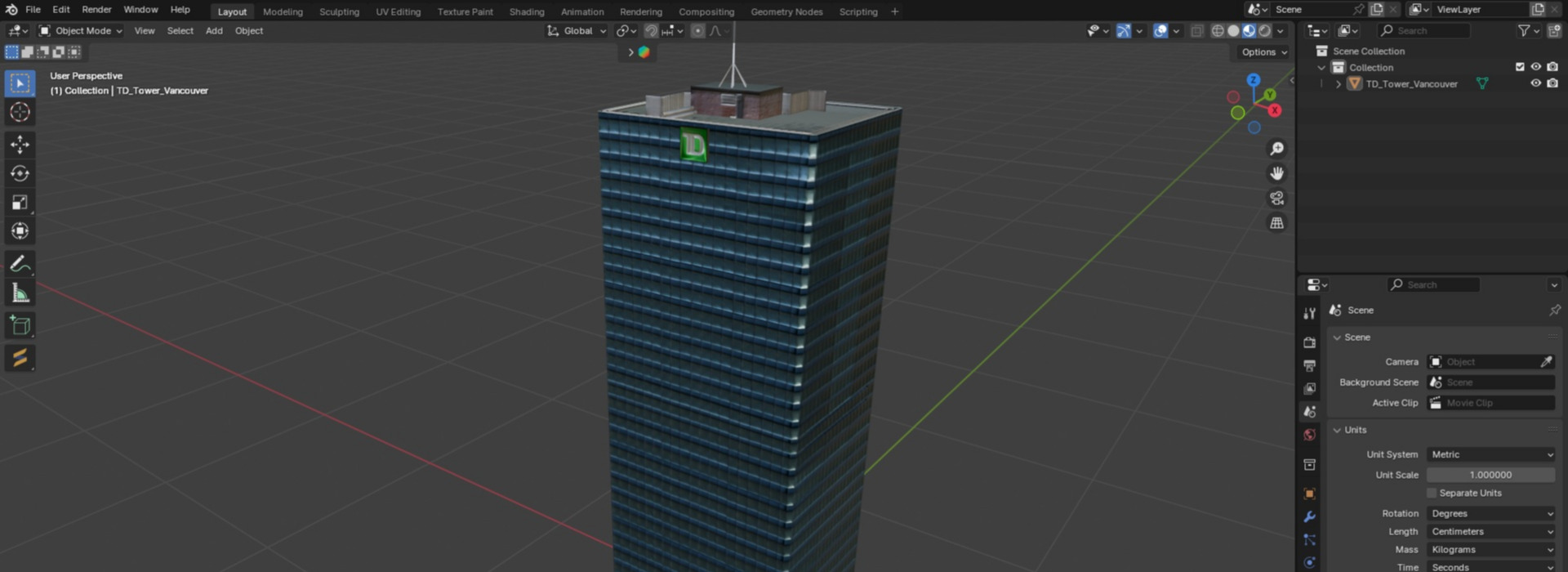1568x572 pixels.
Task: Open the Object Mode dropdown
Action: [81, 31]
